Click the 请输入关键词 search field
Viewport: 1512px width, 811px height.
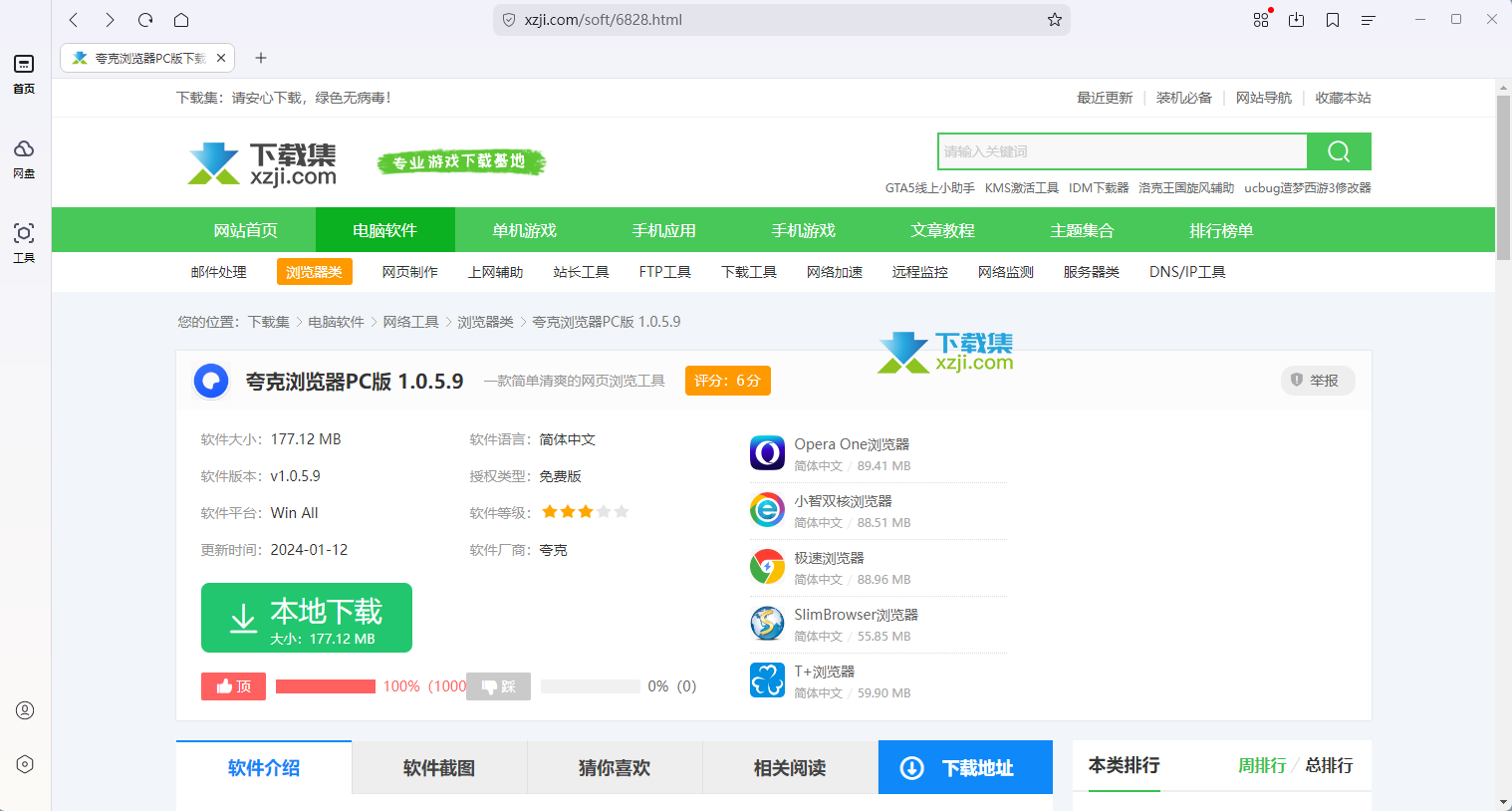pos(1123,151)
